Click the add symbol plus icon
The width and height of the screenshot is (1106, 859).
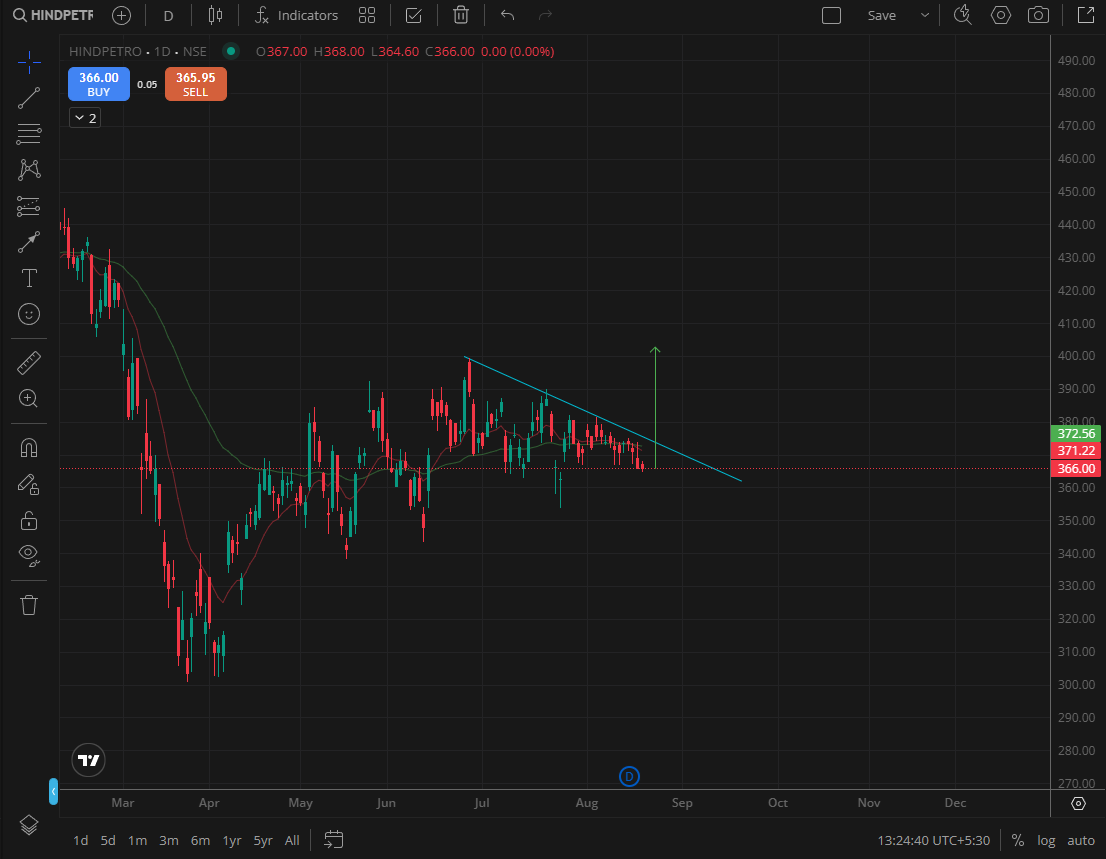click(121, 15)
